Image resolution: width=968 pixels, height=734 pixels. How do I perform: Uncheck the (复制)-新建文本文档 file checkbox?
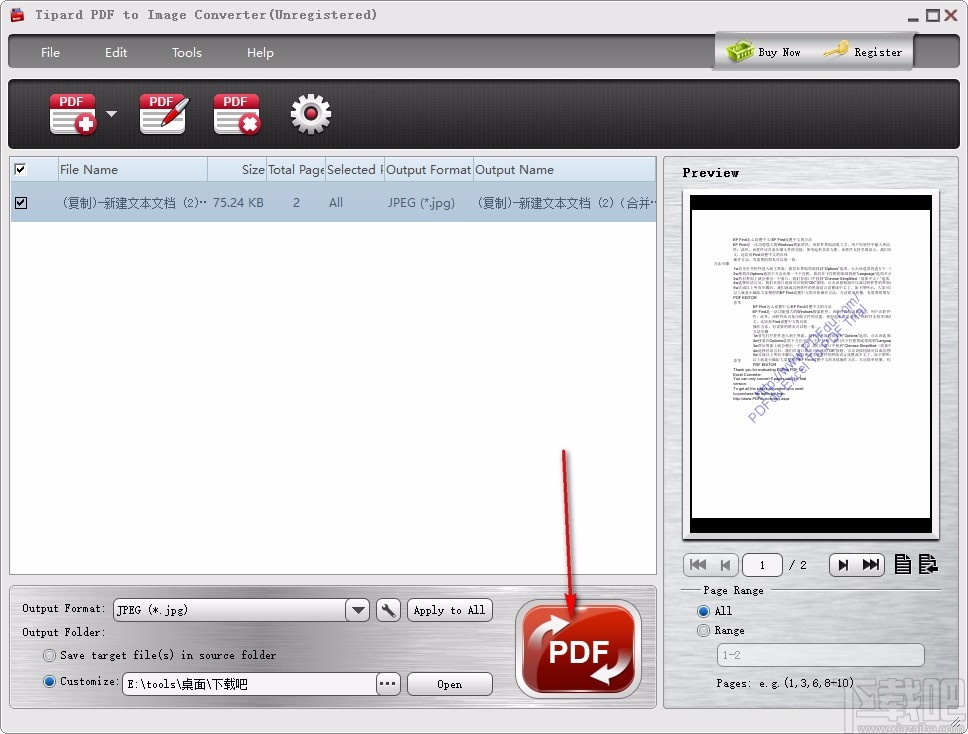point(21,202)
